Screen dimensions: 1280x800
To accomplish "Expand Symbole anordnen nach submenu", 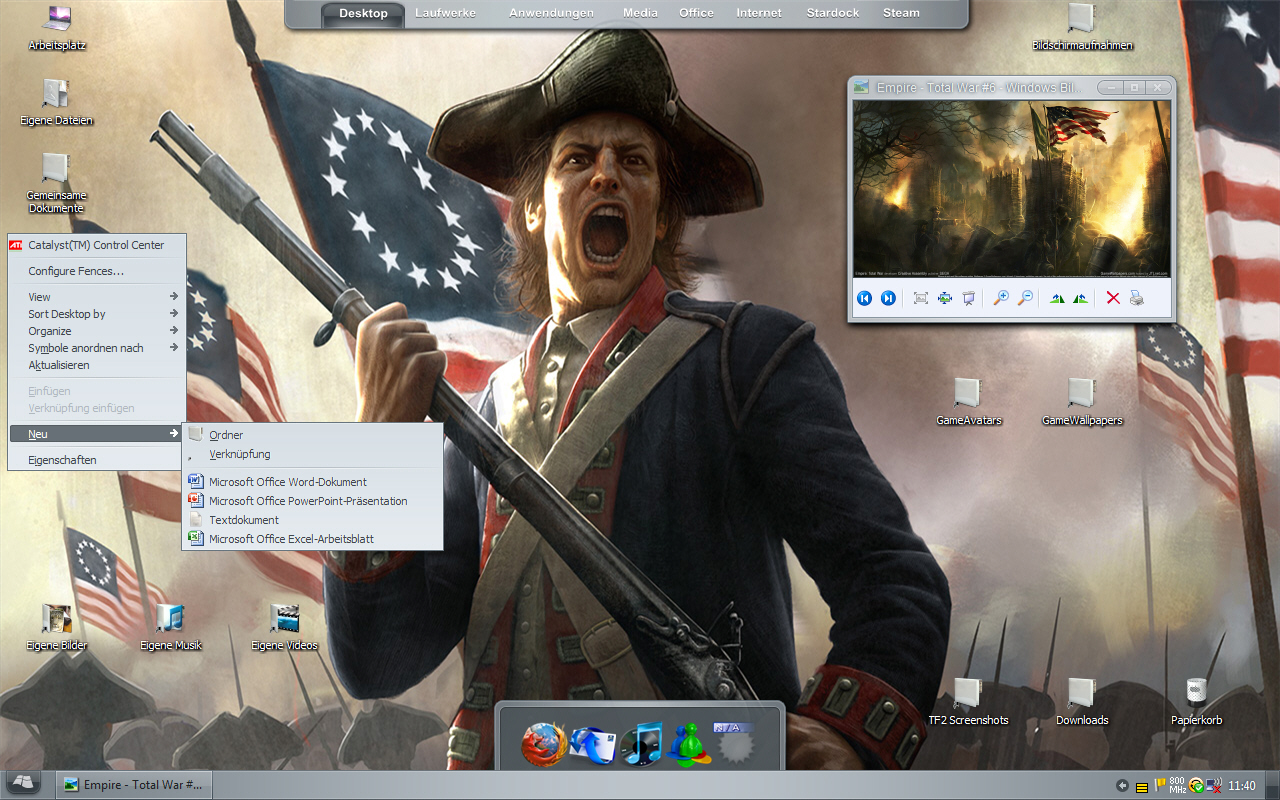I will click(97, 348).
